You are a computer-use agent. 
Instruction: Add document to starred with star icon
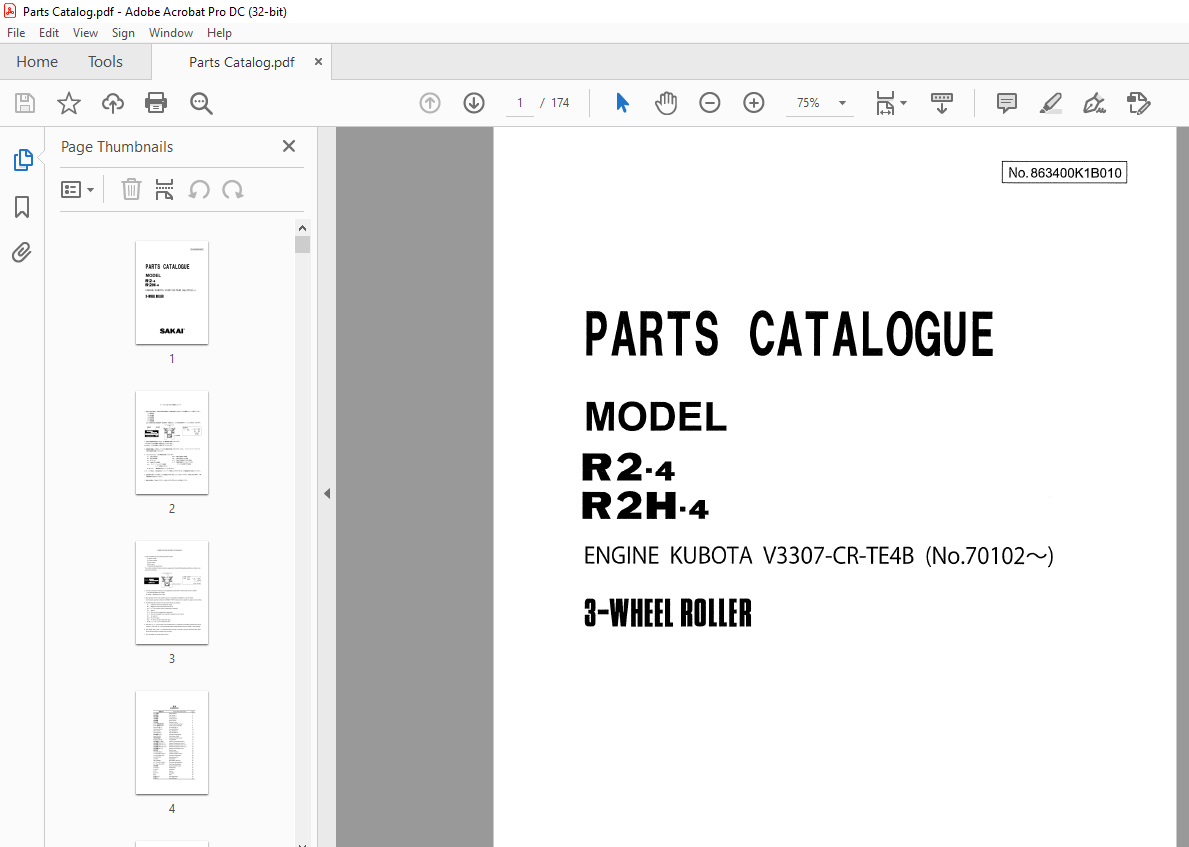(69, 103)
